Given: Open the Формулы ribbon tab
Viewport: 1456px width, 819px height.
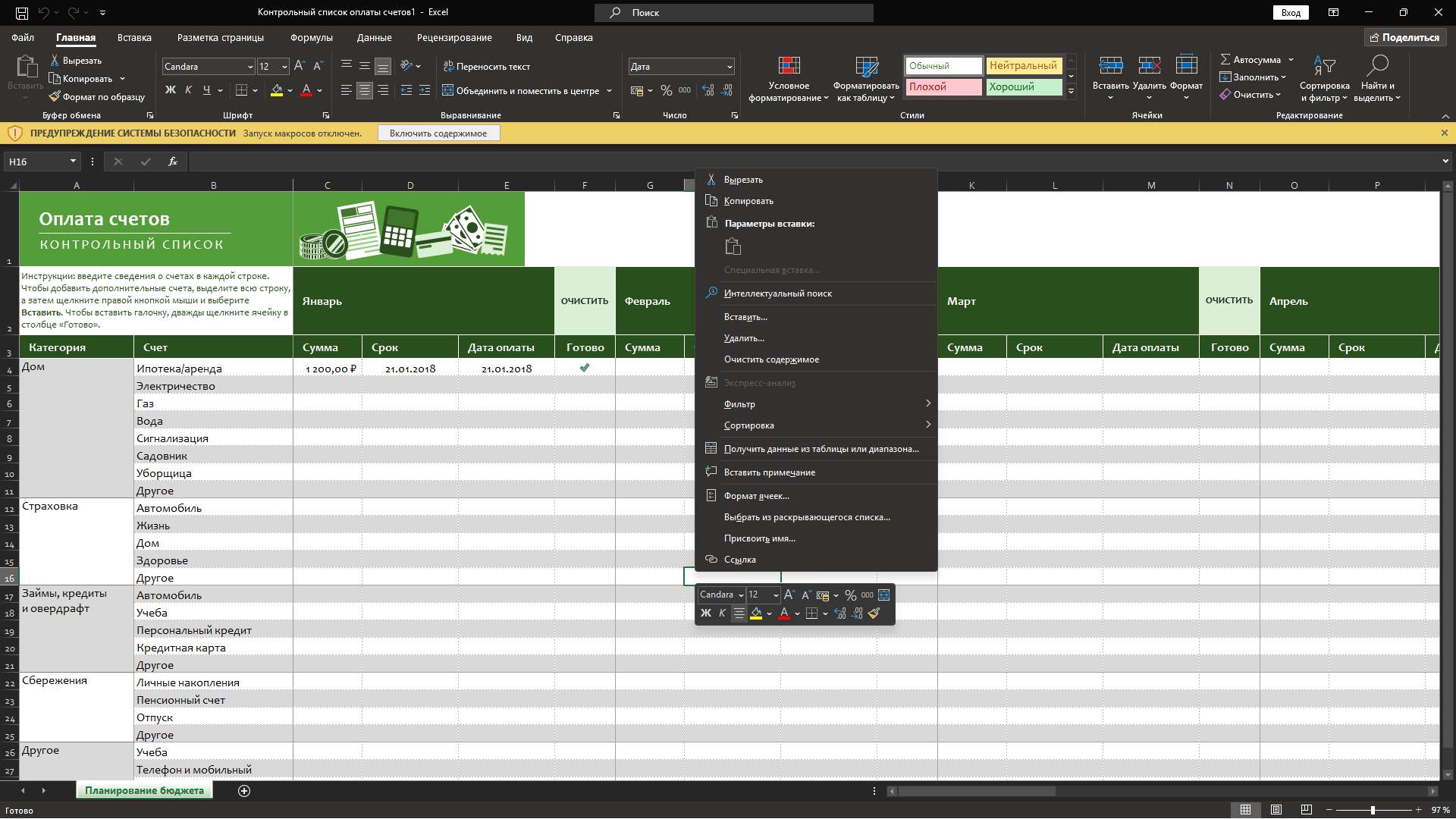Looking at the screenshot, I should pyautogui.click(x=311, y=38).
